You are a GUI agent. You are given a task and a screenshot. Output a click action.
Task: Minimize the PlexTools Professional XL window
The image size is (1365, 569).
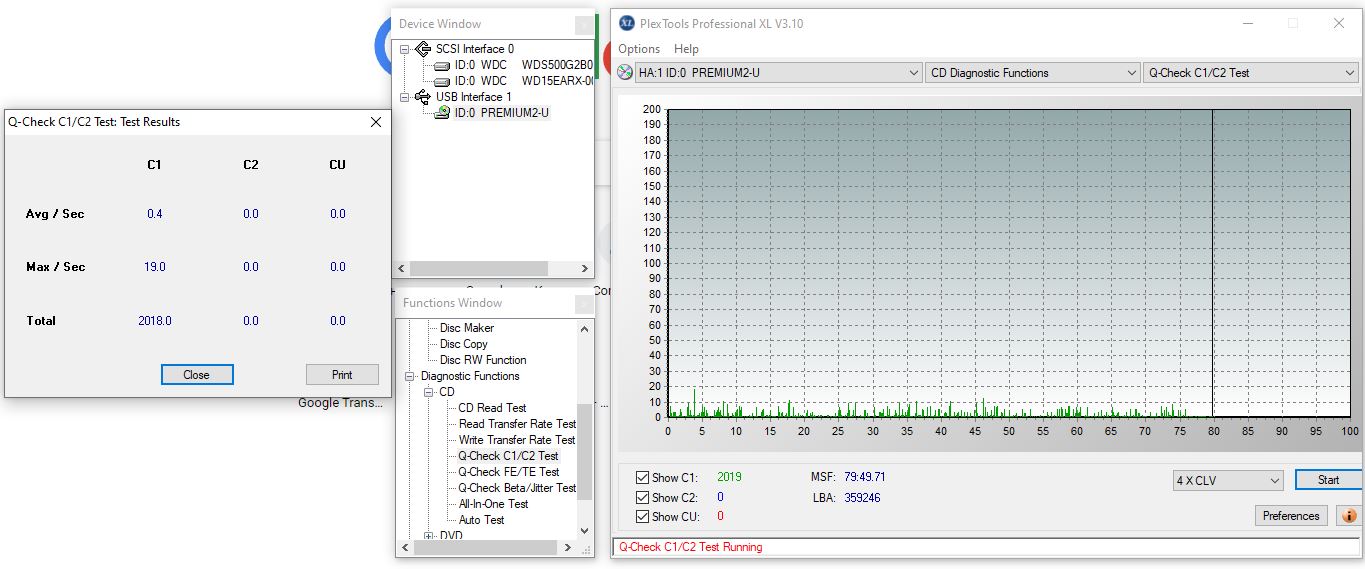1247,23
